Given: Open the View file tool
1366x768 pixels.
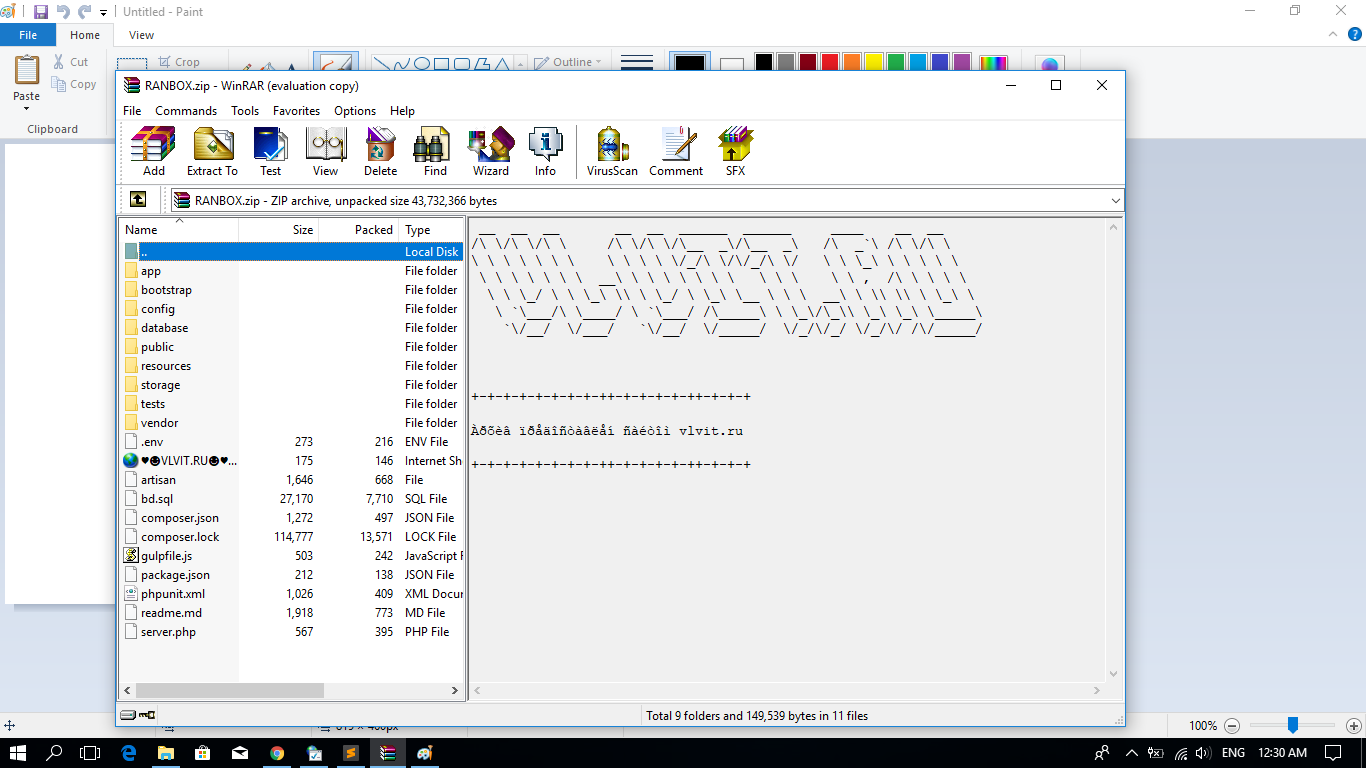Looking at the screenshot, I should click(325, 152).
